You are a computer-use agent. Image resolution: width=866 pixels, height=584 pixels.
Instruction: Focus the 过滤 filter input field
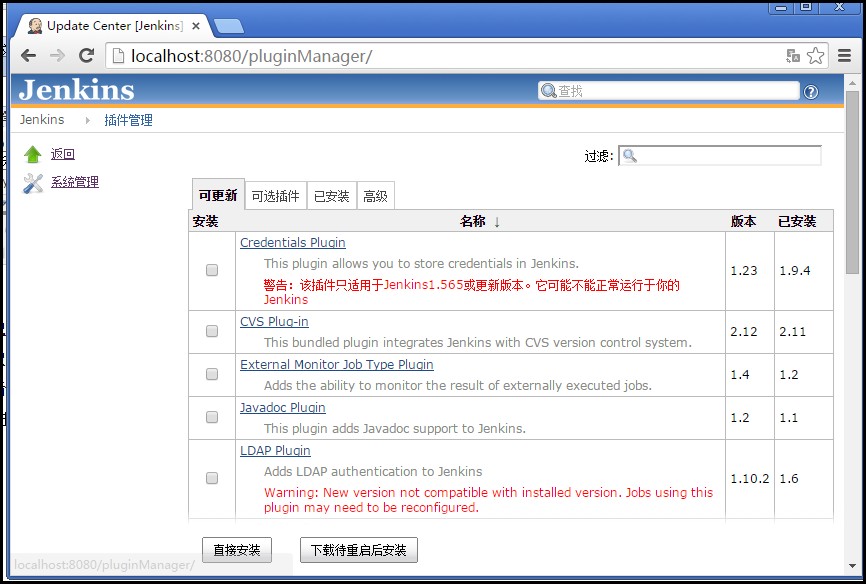pos(720,156)
